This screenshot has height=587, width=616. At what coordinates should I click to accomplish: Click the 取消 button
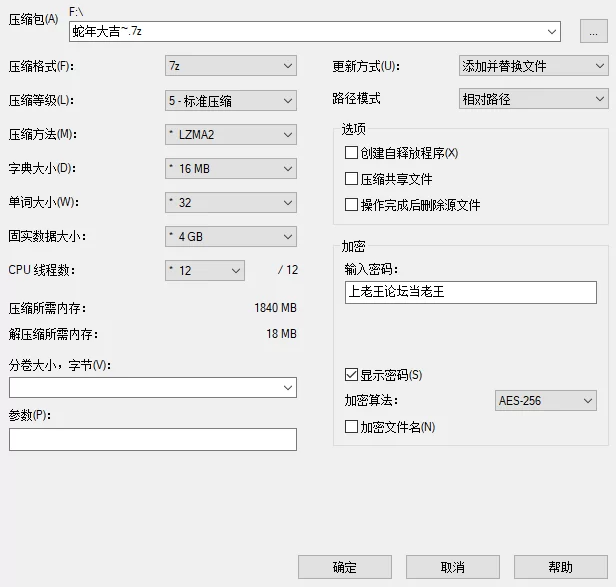coord(453,567)
